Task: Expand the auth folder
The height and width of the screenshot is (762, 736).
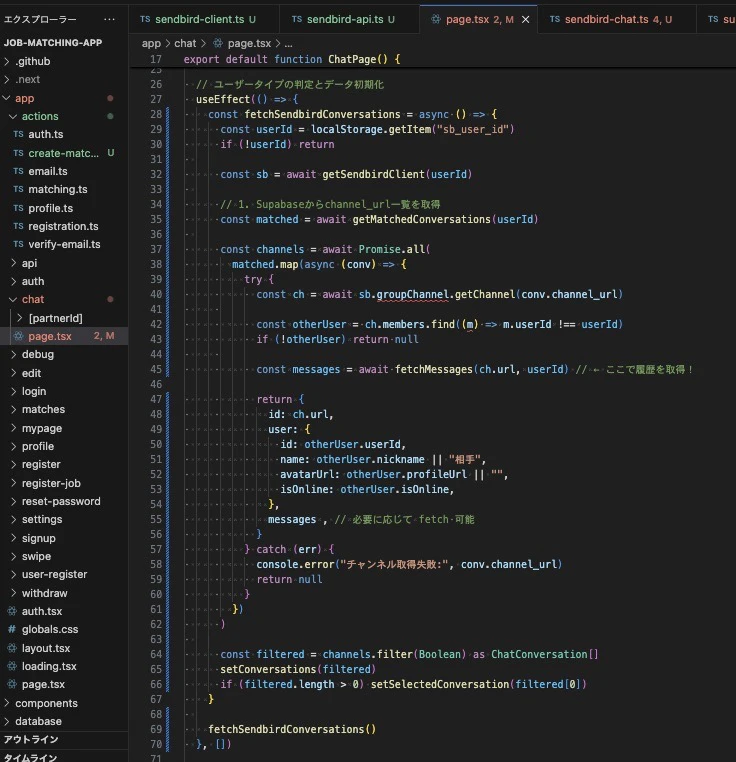Action: tap(64, 281)
